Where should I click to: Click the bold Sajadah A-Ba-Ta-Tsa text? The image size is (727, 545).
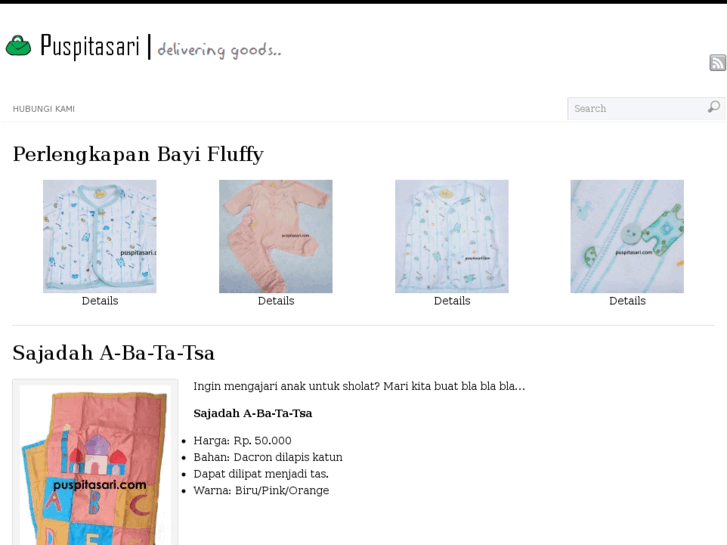point(253,413)
